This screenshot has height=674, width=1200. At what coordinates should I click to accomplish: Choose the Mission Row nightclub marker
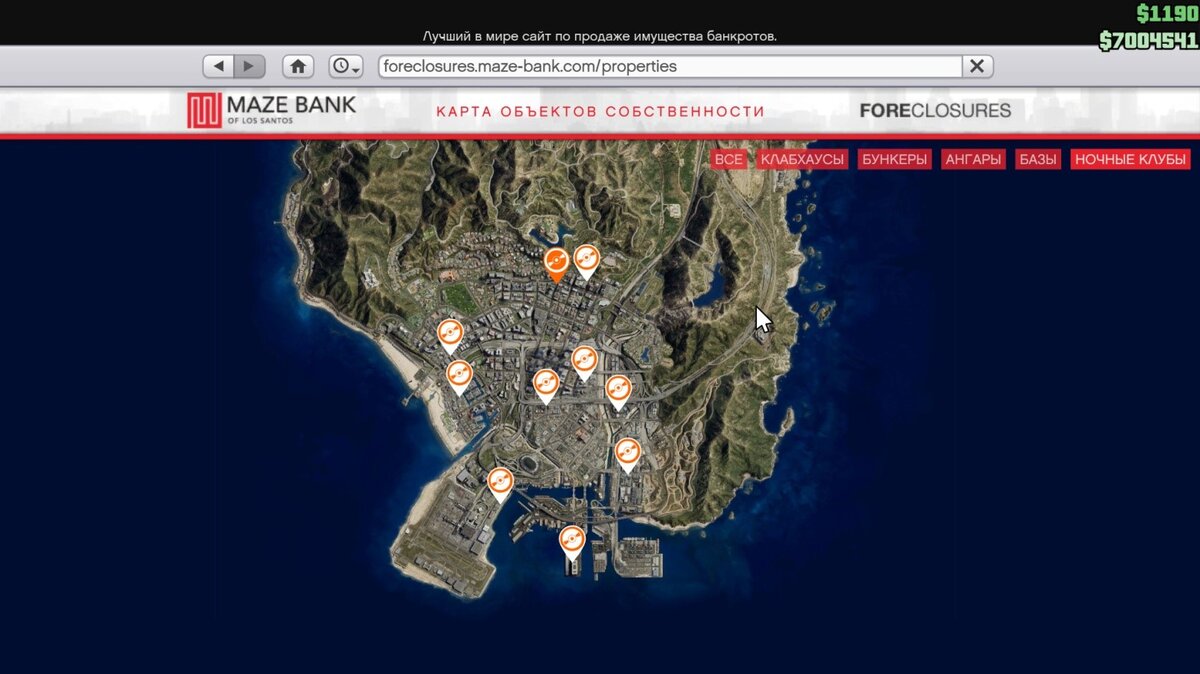point(585,361)
